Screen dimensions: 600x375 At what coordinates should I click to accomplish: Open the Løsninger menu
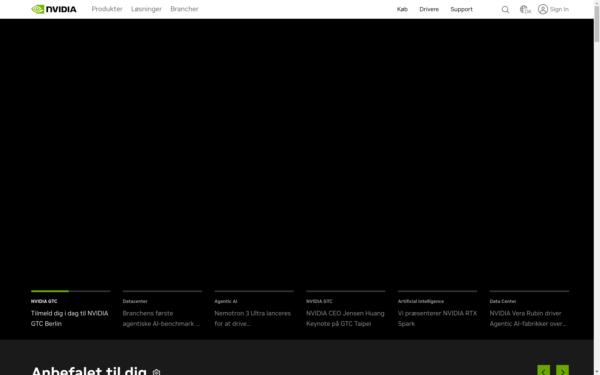click(146, 9)
